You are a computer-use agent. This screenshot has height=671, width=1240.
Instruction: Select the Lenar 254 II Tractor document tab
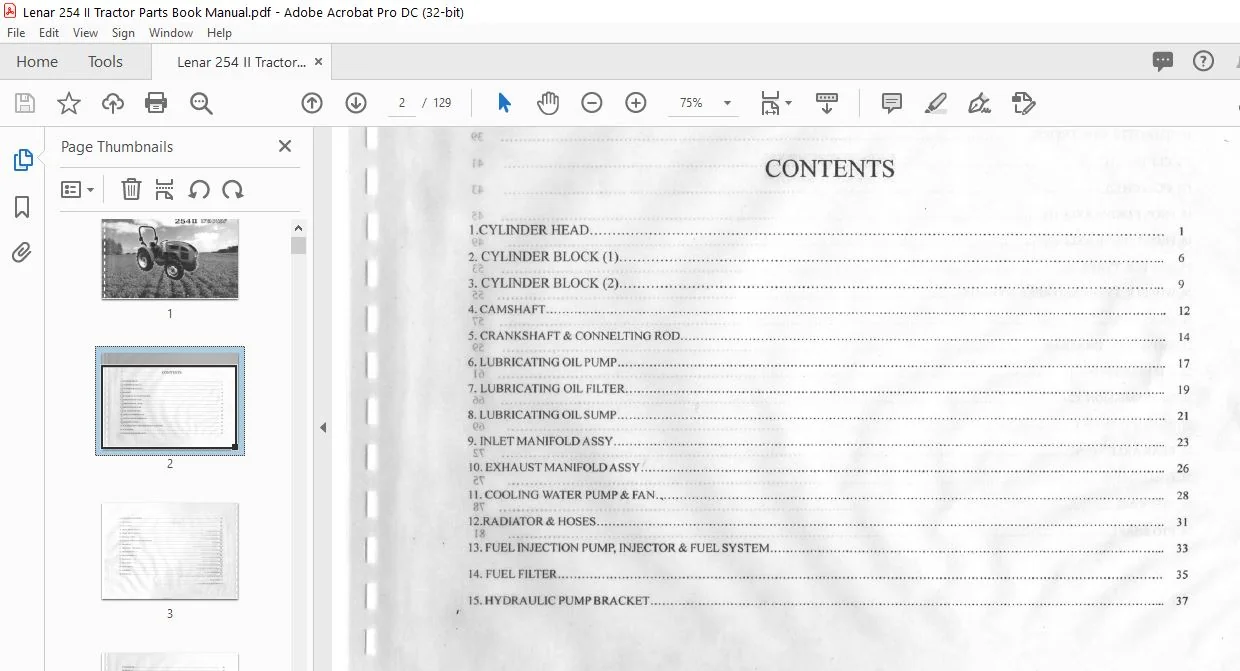point(241,62)
